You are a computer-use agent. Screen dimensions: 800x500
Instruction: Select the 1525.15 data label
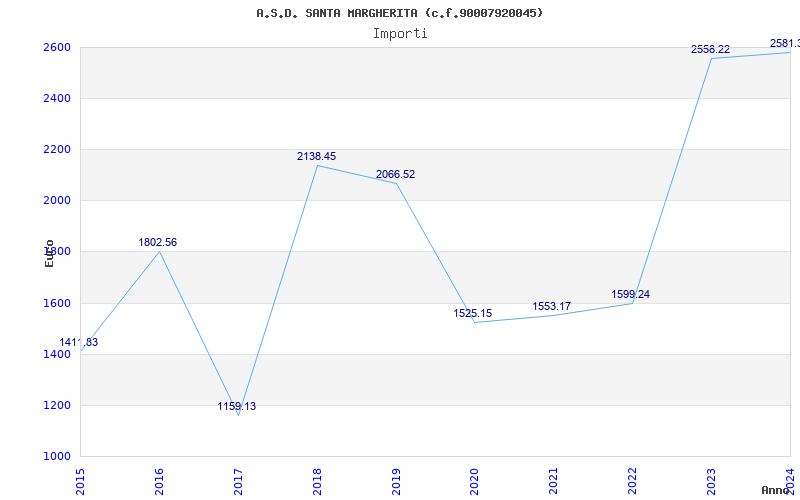472,313
